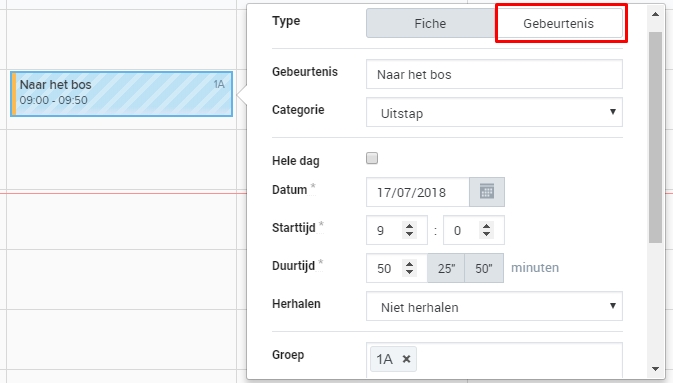Screen dimensions: 673x383
Task: Select the Naar het bos calendar event
Action: 121,94
